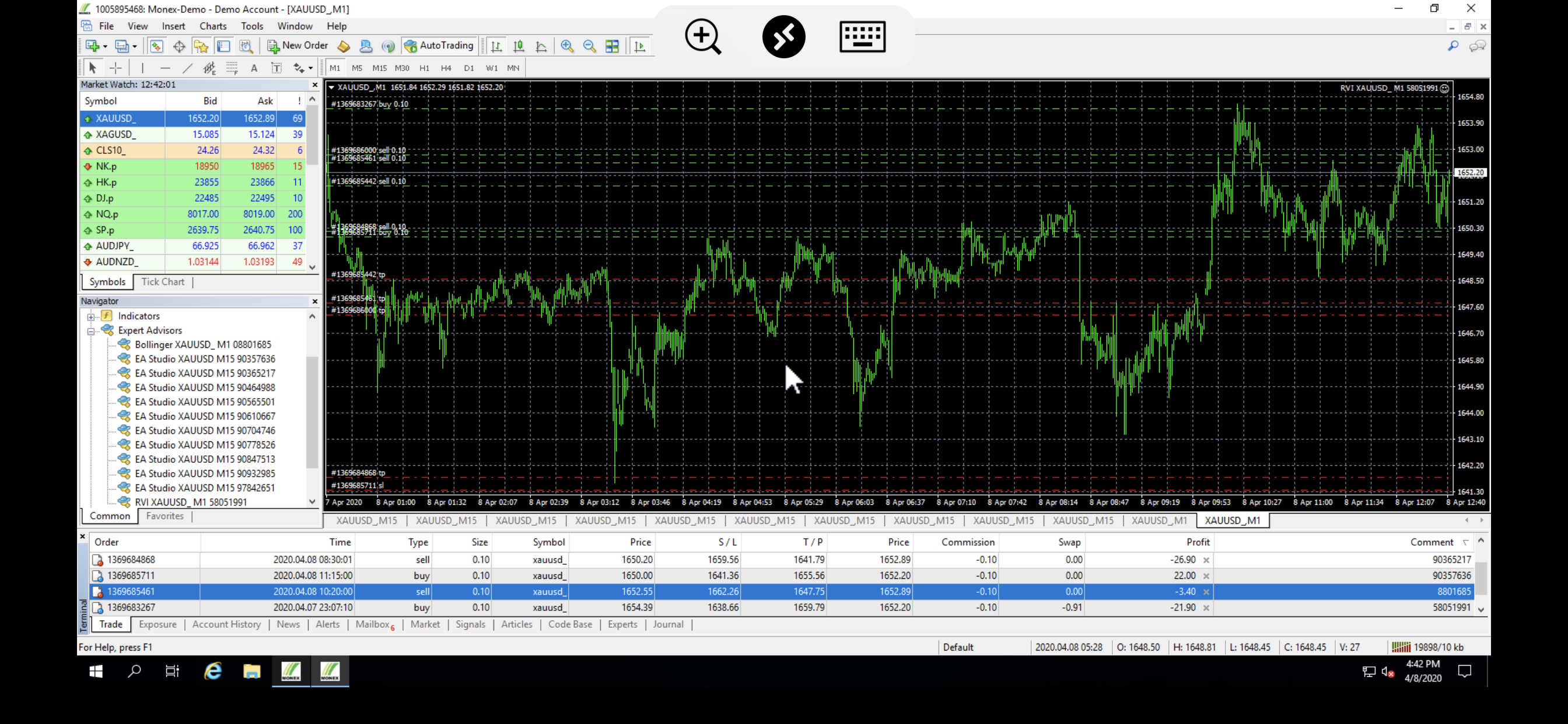Toggle the AutoTrading button
The image size is (1568, 724).
tap(439, 45)
